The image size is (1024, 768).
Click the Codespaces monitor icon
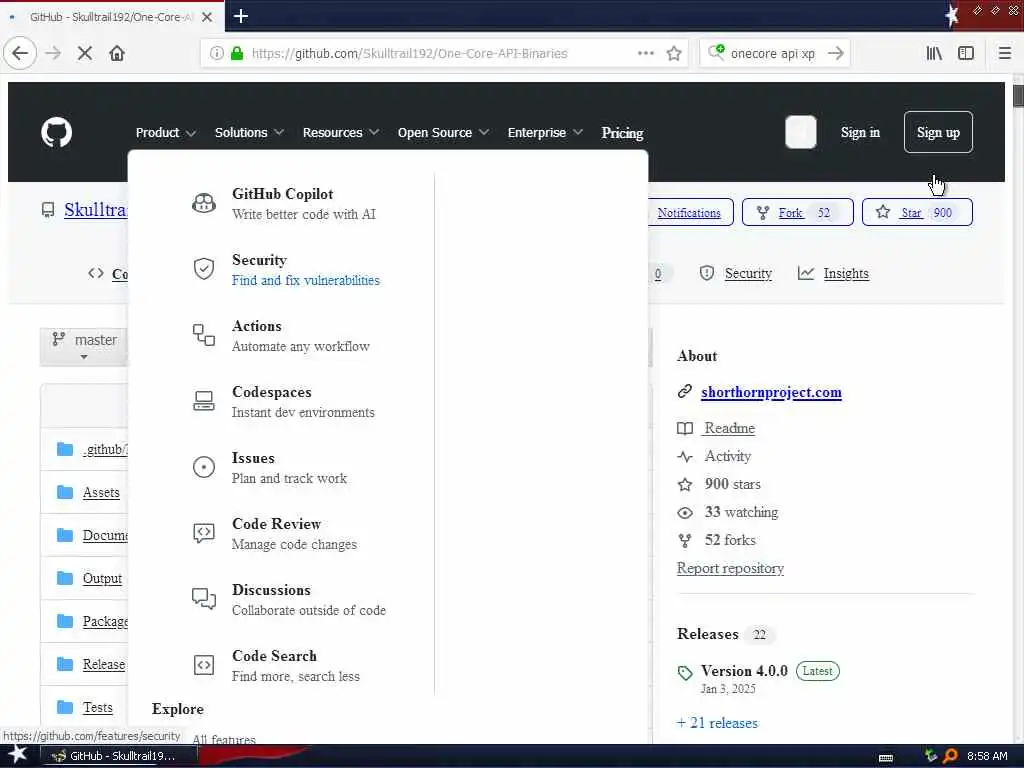pos(204,401)
